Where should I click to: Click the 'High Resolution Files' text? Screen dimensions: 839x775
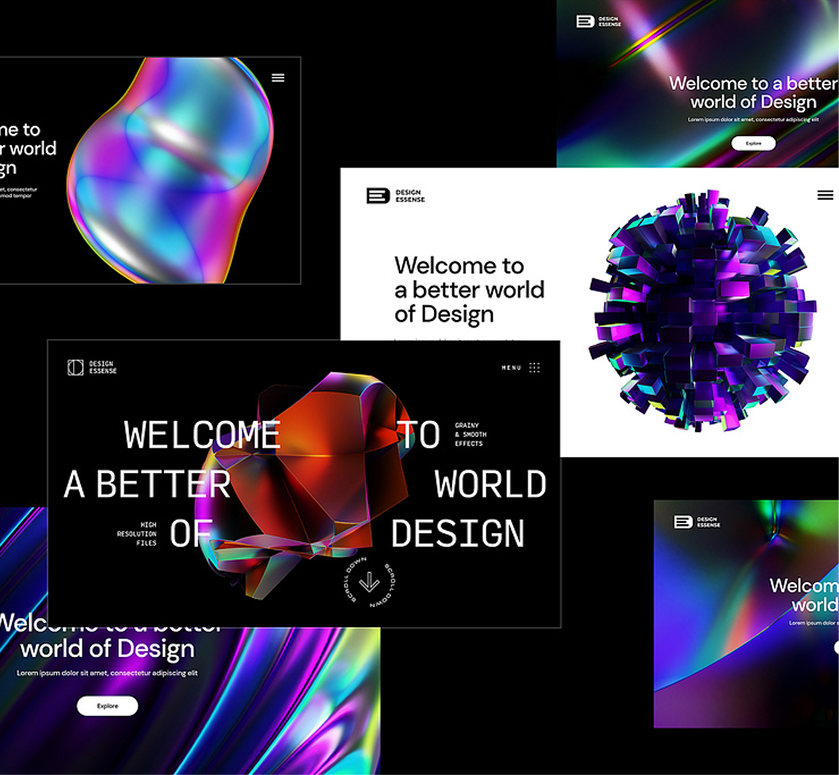[x=138, y=534]
